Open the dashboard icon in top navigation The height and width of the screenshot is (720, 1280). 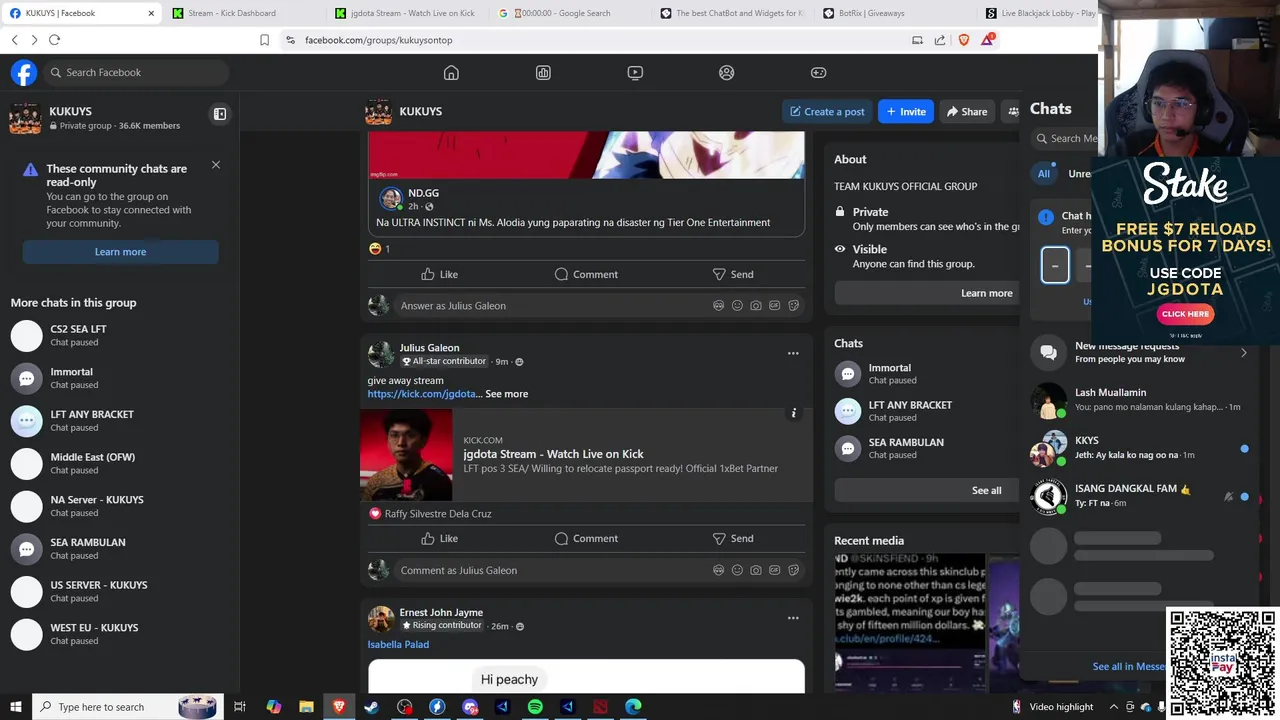click(543, 72)
